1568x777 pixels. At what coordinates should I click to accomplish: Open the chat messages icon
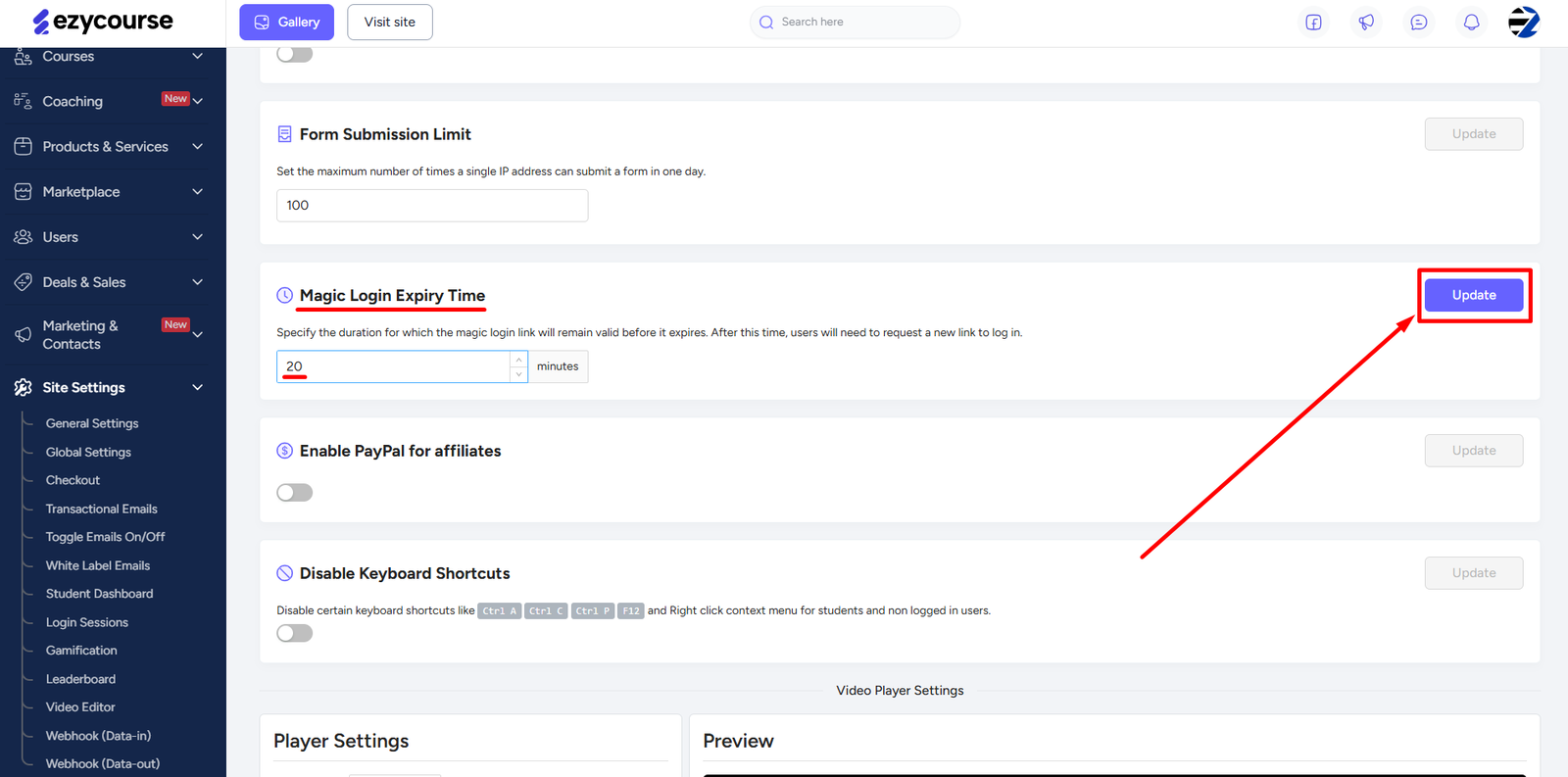[1418, 23]
